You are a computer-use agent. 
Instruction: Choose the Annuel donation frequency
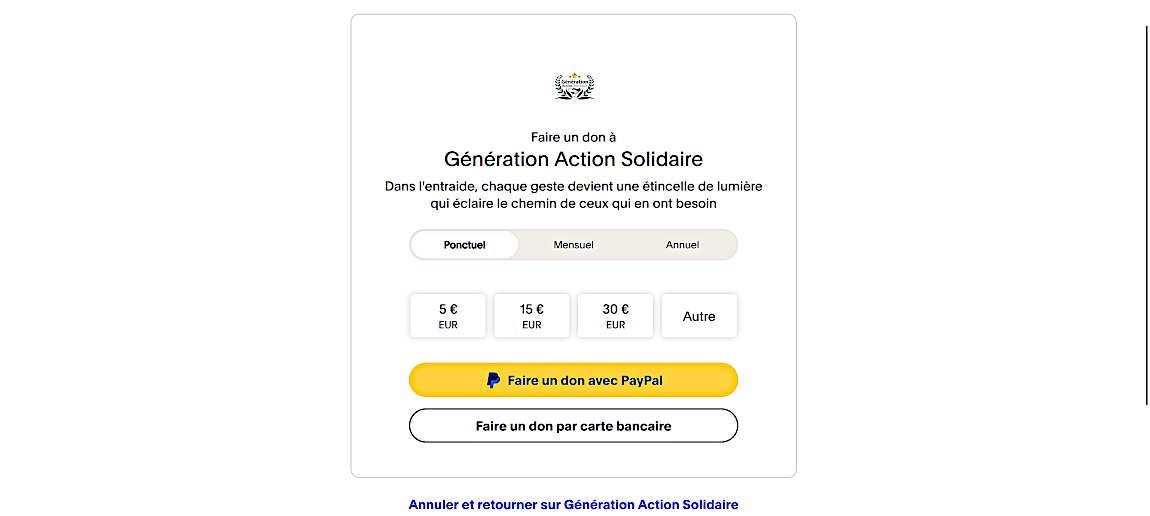[x=682, y=245]
